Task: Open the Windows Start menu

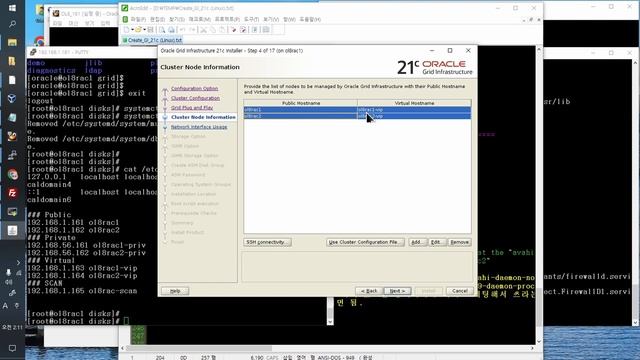Action: point(12,8)
